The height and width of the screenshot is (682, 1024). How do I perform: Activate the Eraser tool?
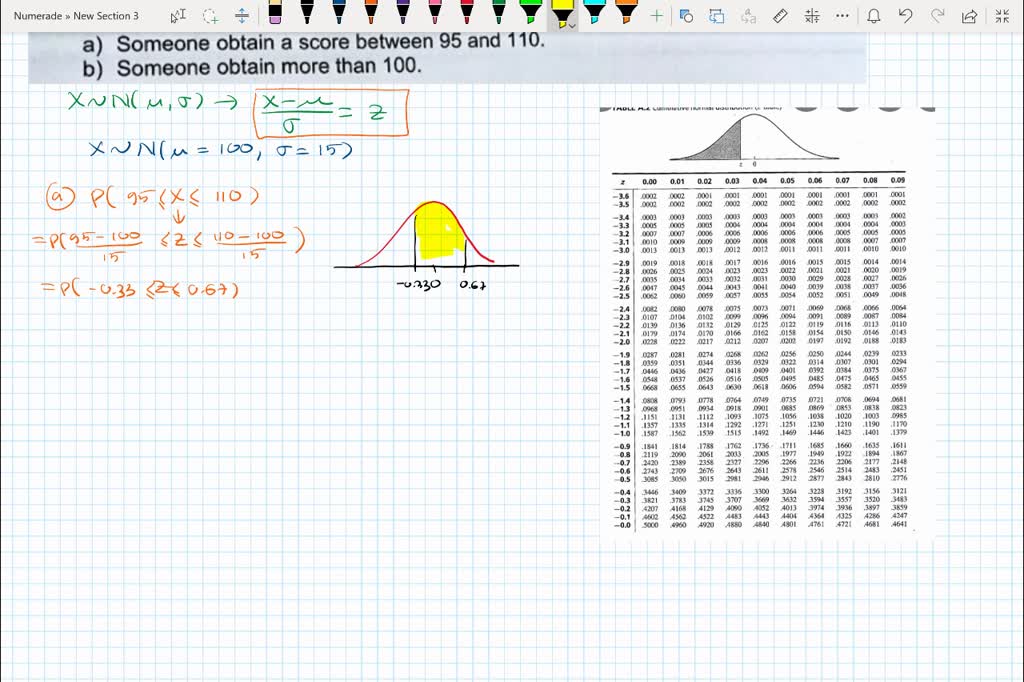point(275,17)
